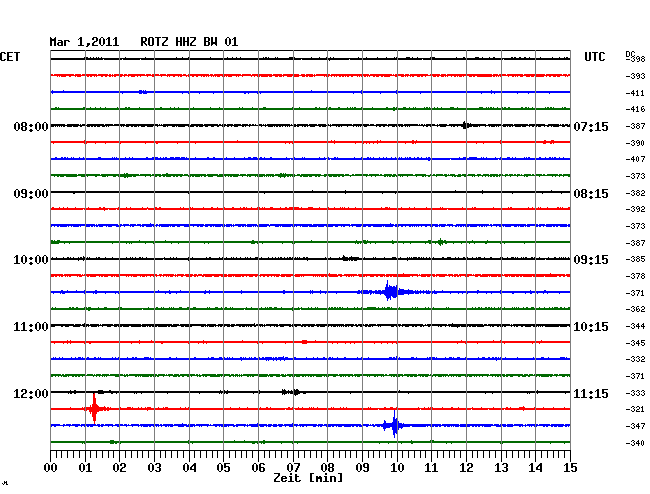Select the DC offset value -416
Screen dimensions: 650x494
click(635, 109)
